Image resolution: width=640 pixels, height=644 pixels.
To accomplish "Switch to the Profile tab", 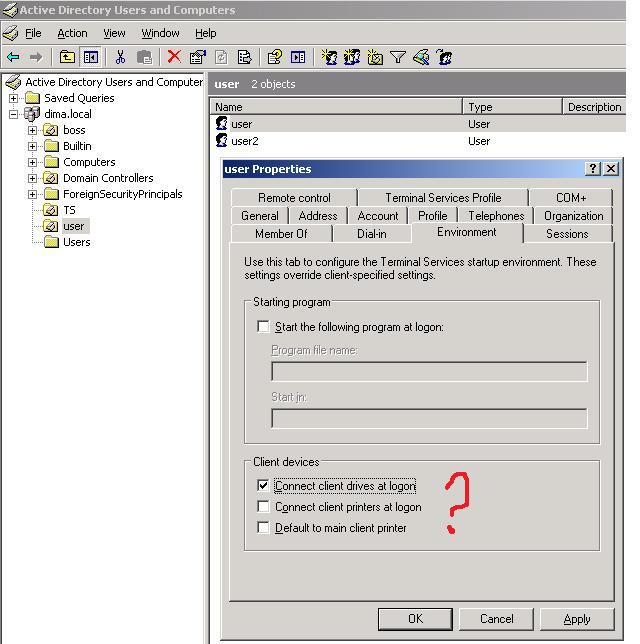I will tap(433, 216).
